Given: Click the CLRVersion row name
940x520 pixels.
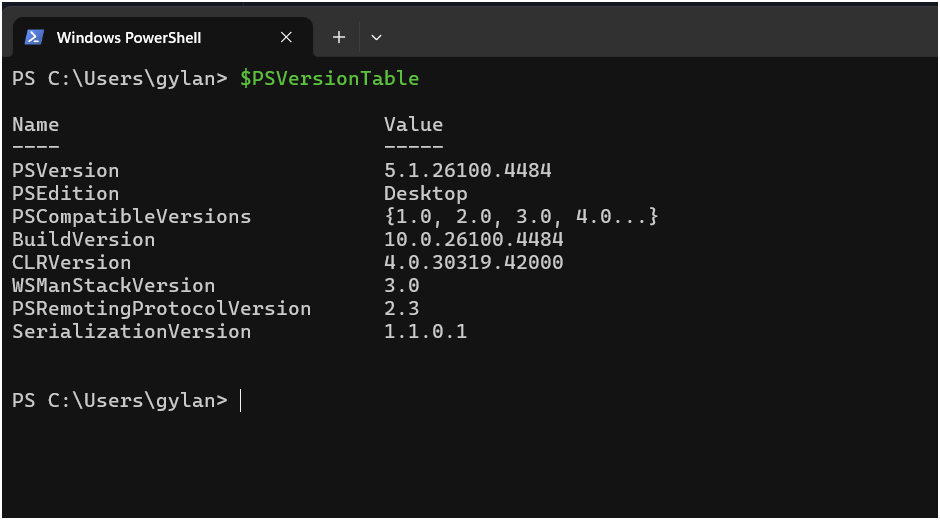Looking at the screenshot, I should (x=71, y=262).
